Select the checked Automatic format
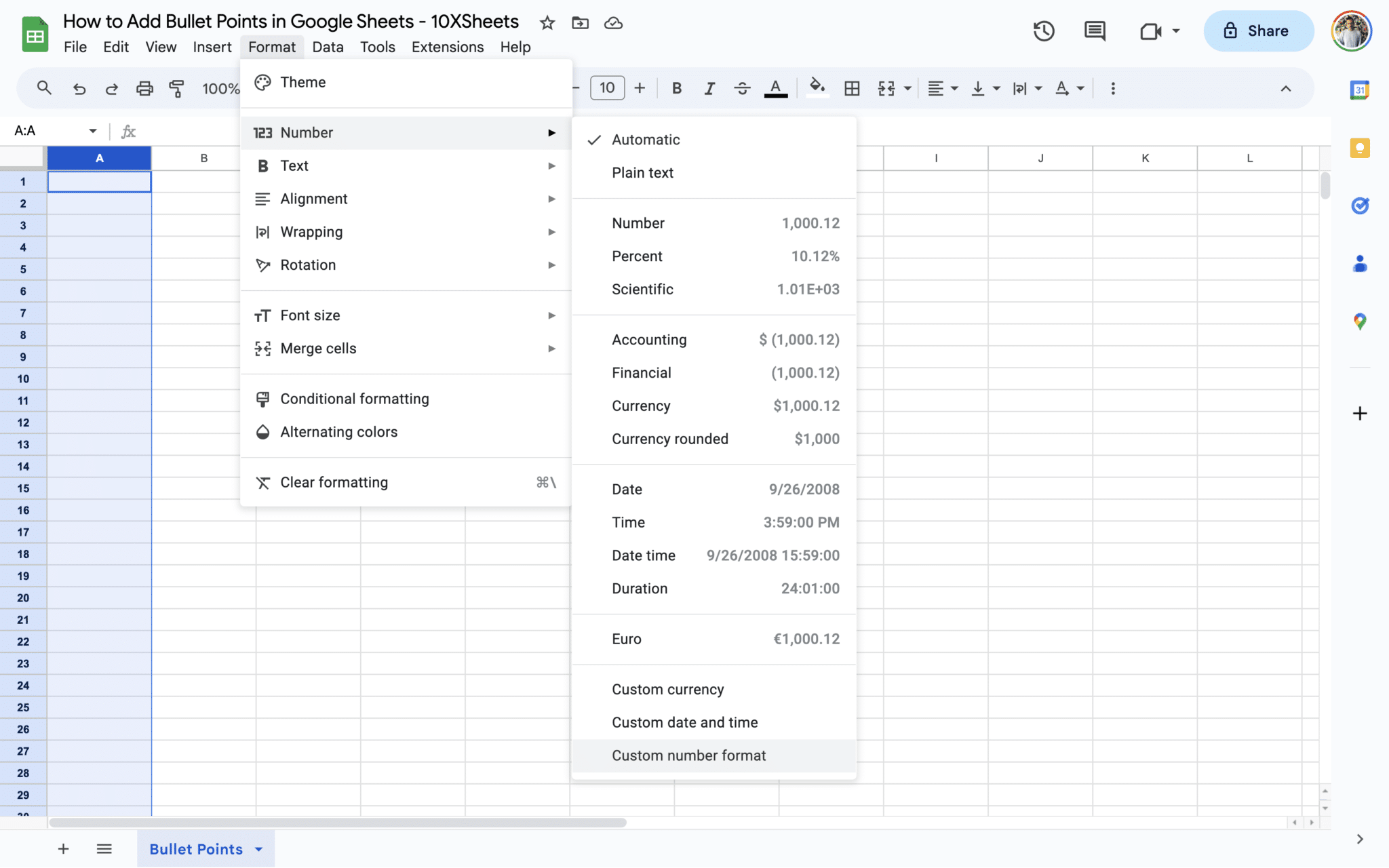 tap(714, 140)
